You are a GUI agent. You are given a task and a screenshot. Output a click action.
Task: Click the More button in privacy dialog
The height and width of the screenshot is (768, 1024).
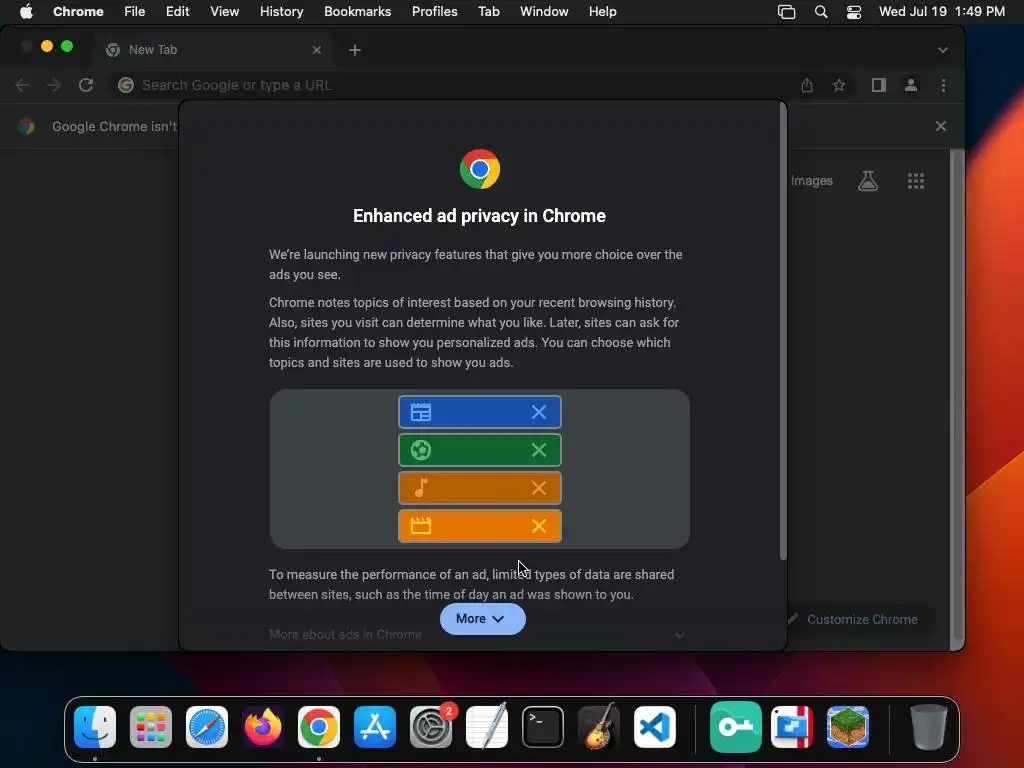(x=482, y=618)
